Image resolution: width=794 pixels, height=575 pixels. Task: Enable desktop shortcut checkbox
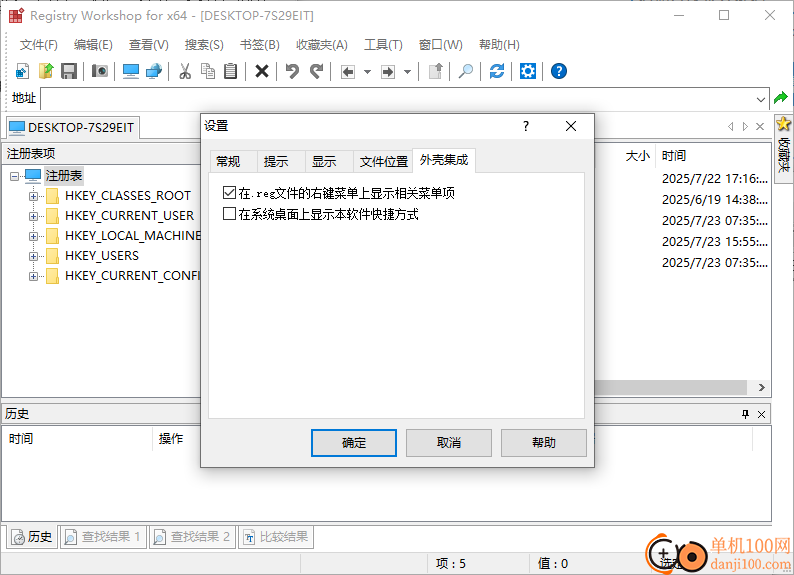(x=229, y=214)
